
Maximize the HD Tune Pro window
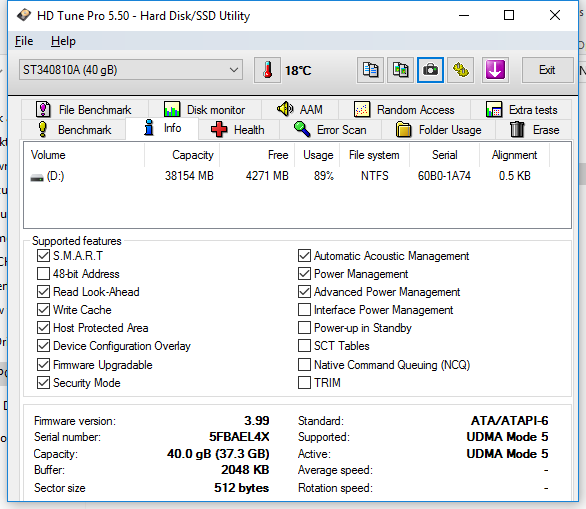[x=509, y=15]
